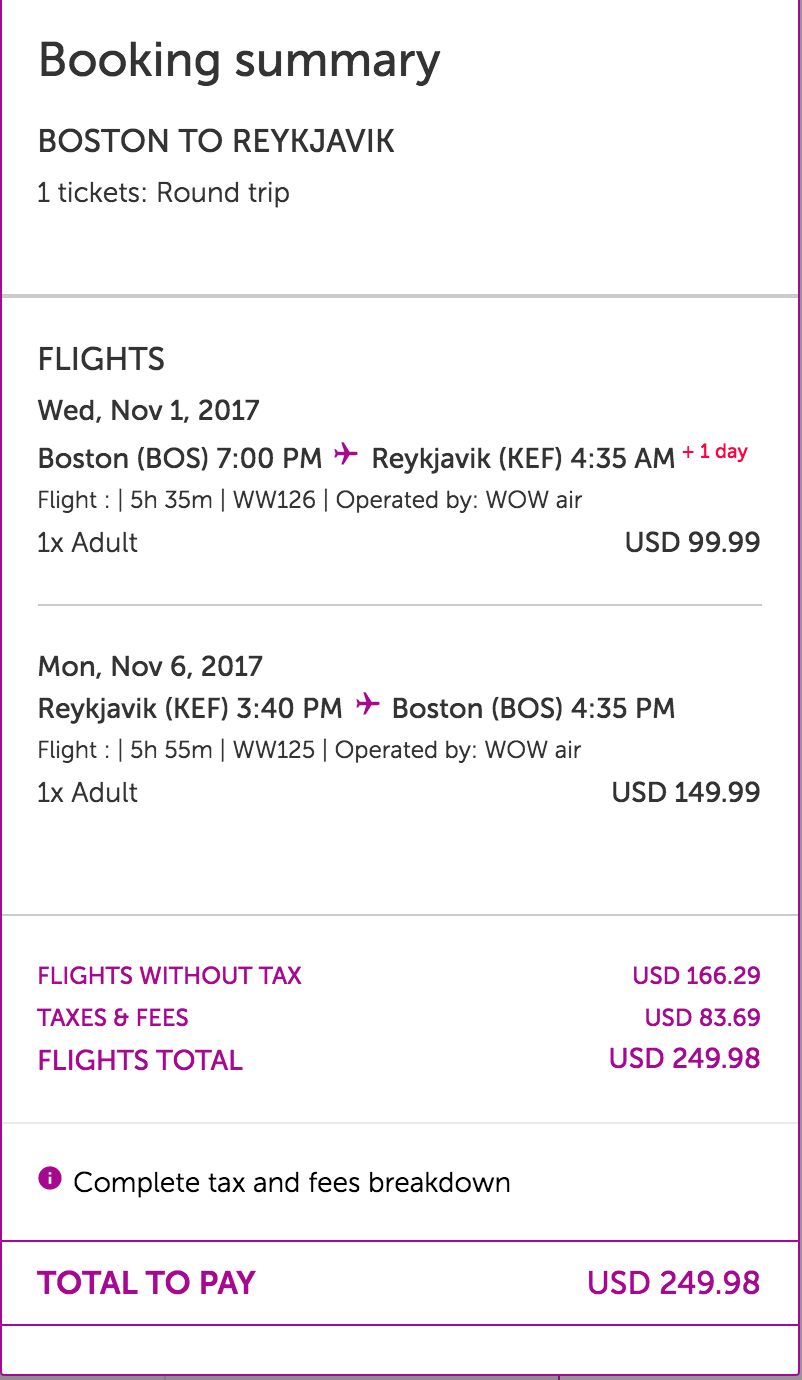Image resolution: width=802 pixels, height=1380 pixels.
Task: Click the FLIGHTS section header
Action: click(x=101, y=359)
